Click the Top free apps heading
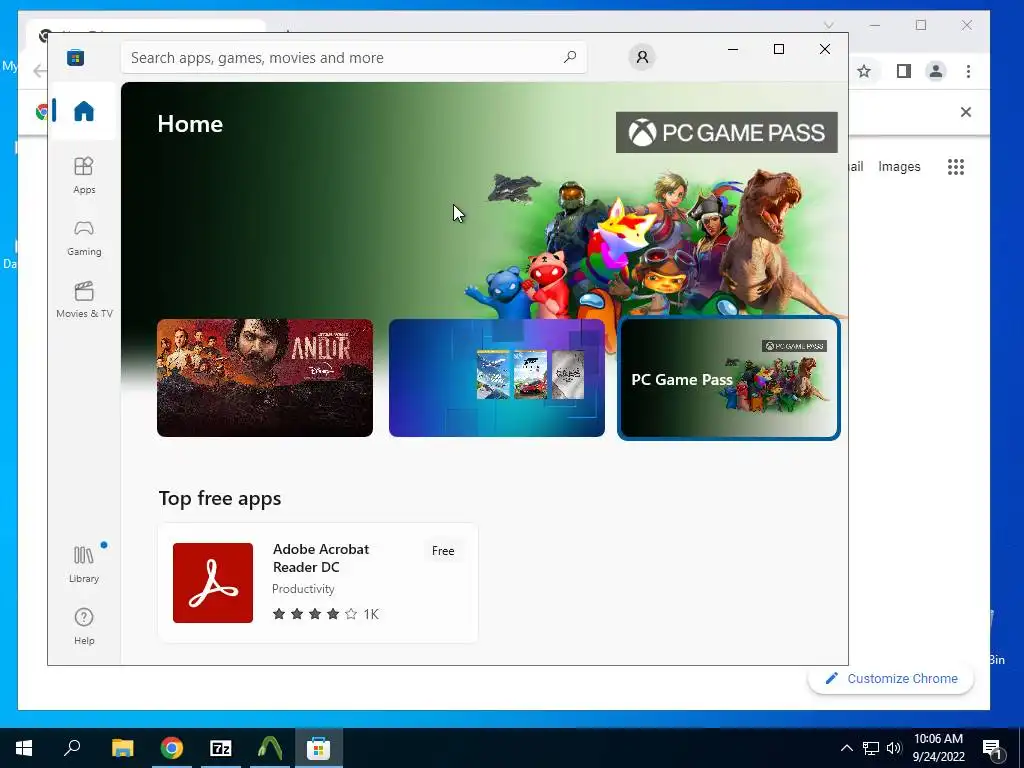 220,498
